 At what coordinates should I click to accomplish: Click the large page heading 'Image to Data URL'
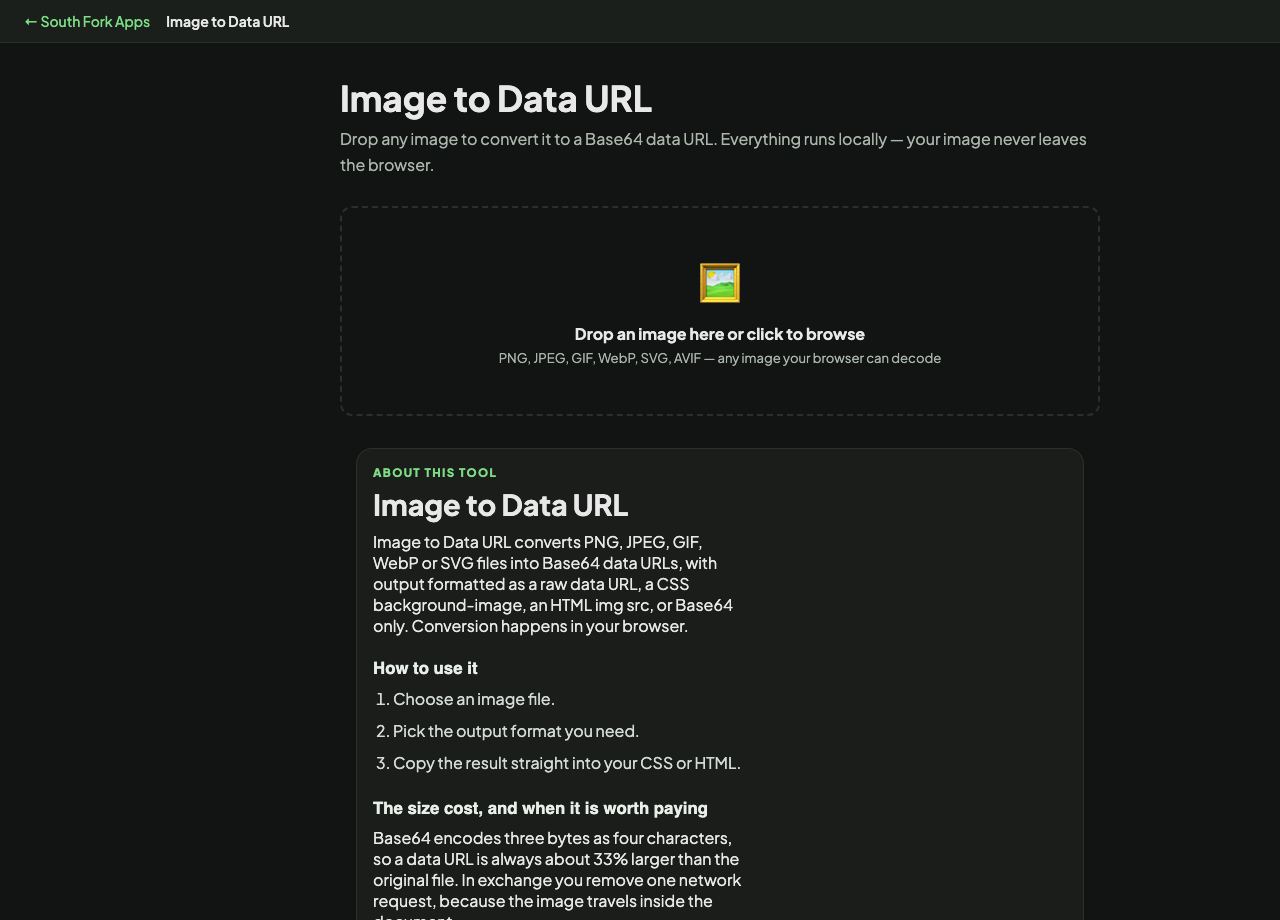(496, 99)
